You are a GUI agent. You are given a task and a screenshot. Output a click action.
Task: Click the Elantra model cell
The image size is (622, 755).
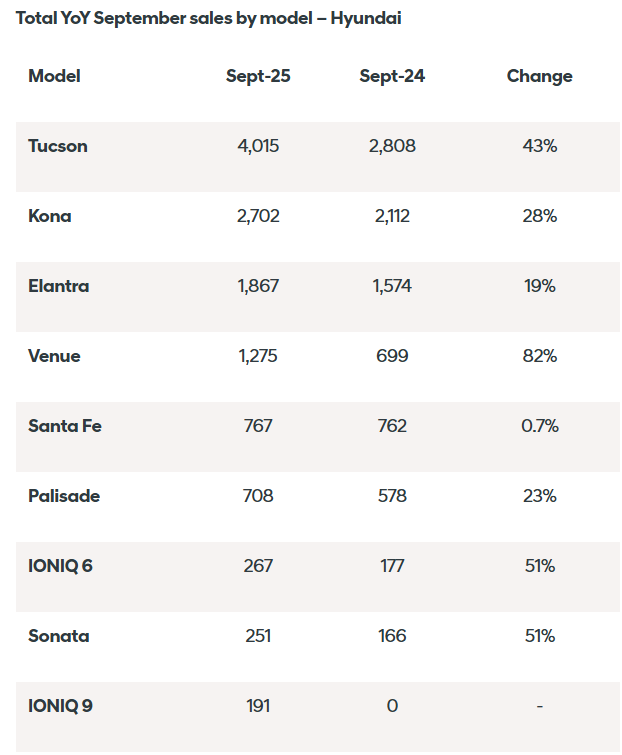pos(59,286)
